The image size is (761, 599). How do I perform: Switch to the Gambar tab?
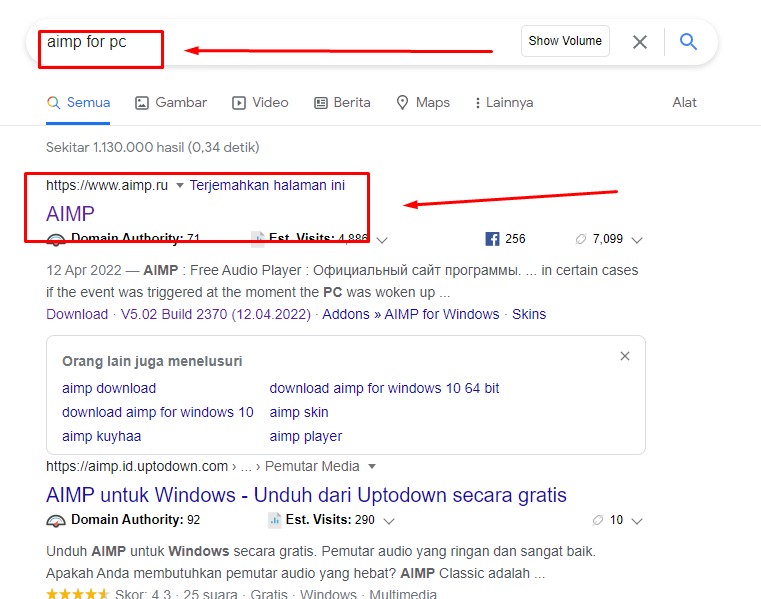coord(171,102)
